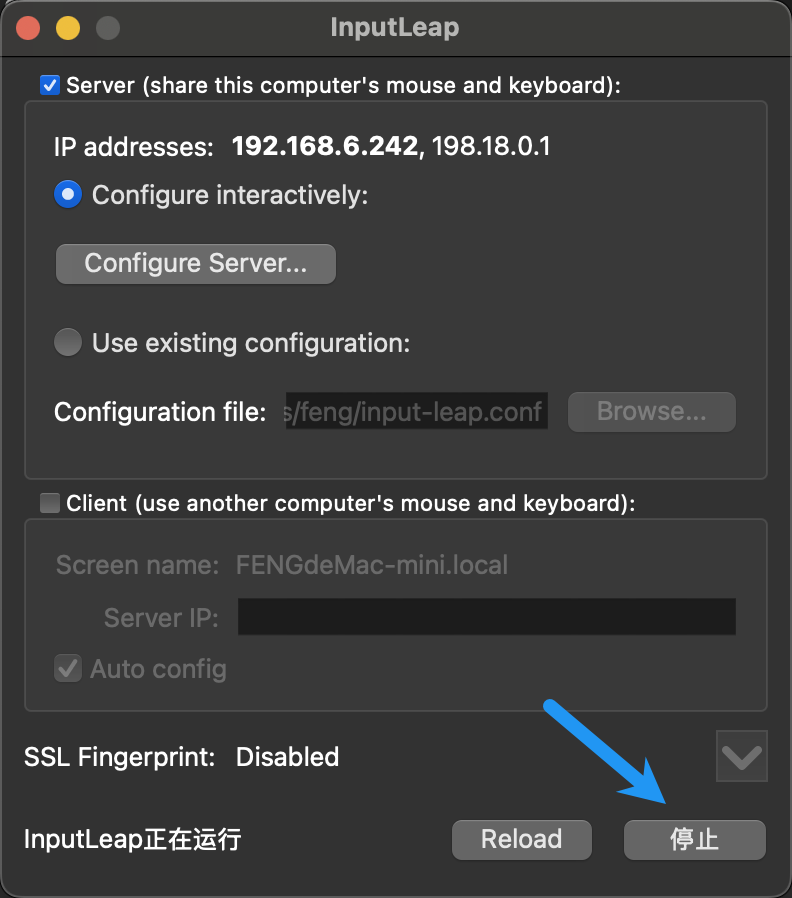The image size is (792, 898).
Task: Click the Reload button
Action: (x=521, y=839)
